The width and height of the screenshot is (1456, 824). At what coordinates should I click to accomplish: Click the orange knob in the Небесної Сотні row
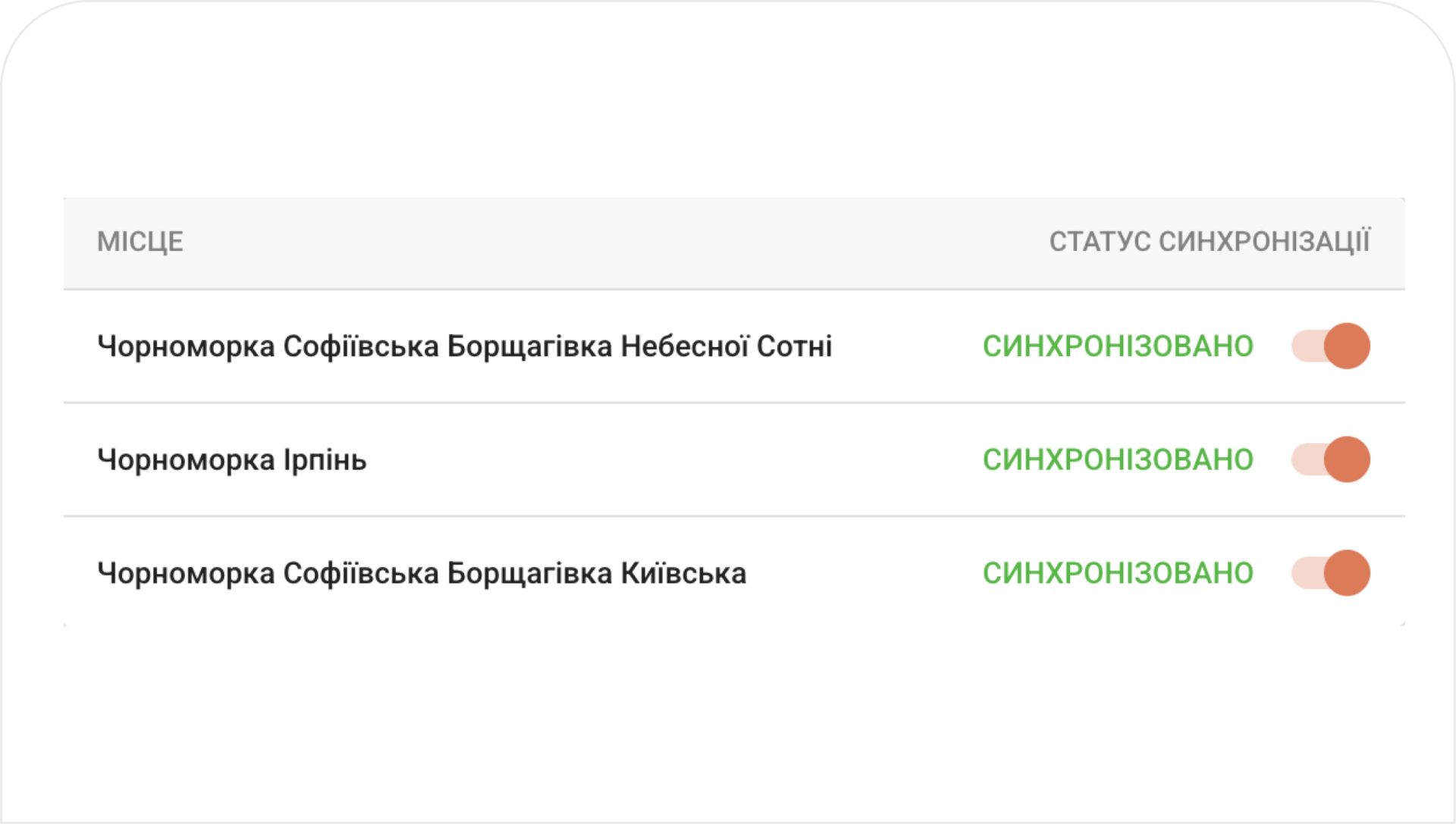pyautogui.click(x=1348, y=346)
